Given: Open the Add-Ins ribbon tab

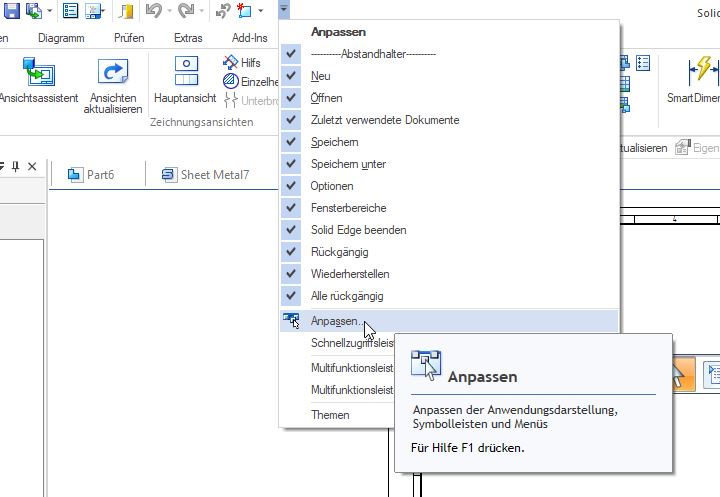Looking at the screenshot, I should click(250, 38).
